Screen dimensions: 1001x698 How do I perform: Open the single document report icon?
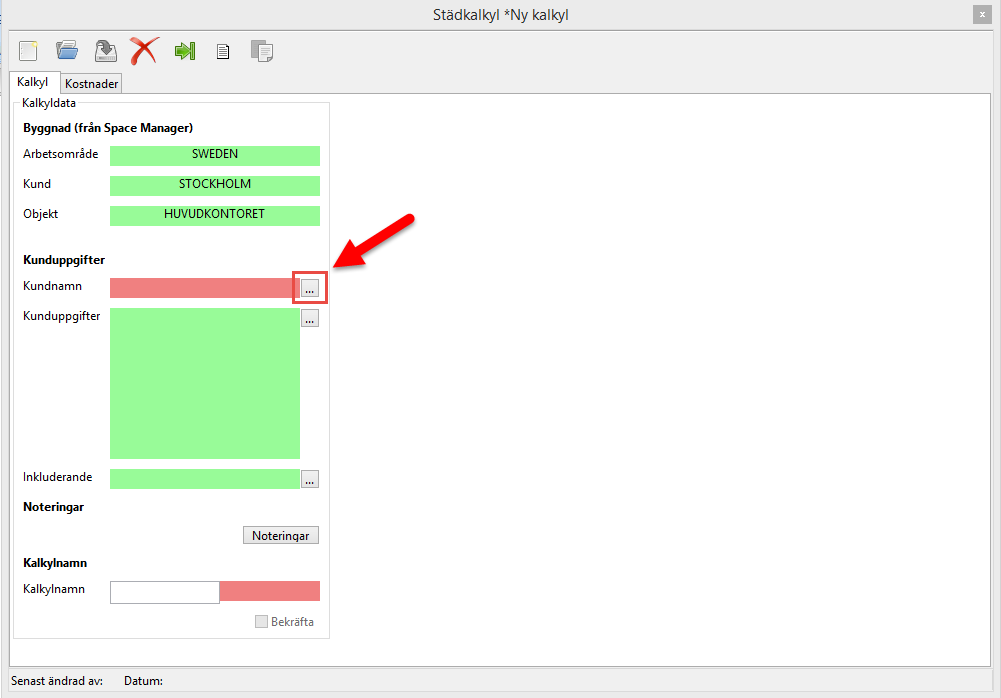click(224, 51)
